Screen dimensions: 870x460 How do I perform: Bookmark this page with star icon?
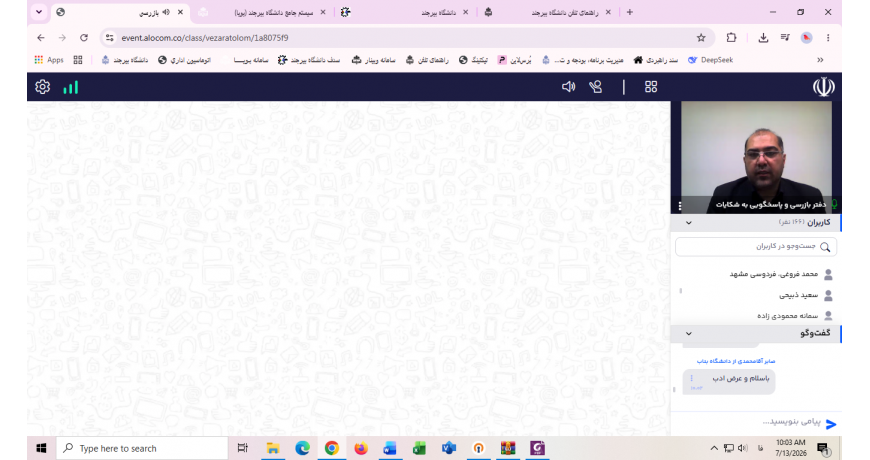[701, 38]
